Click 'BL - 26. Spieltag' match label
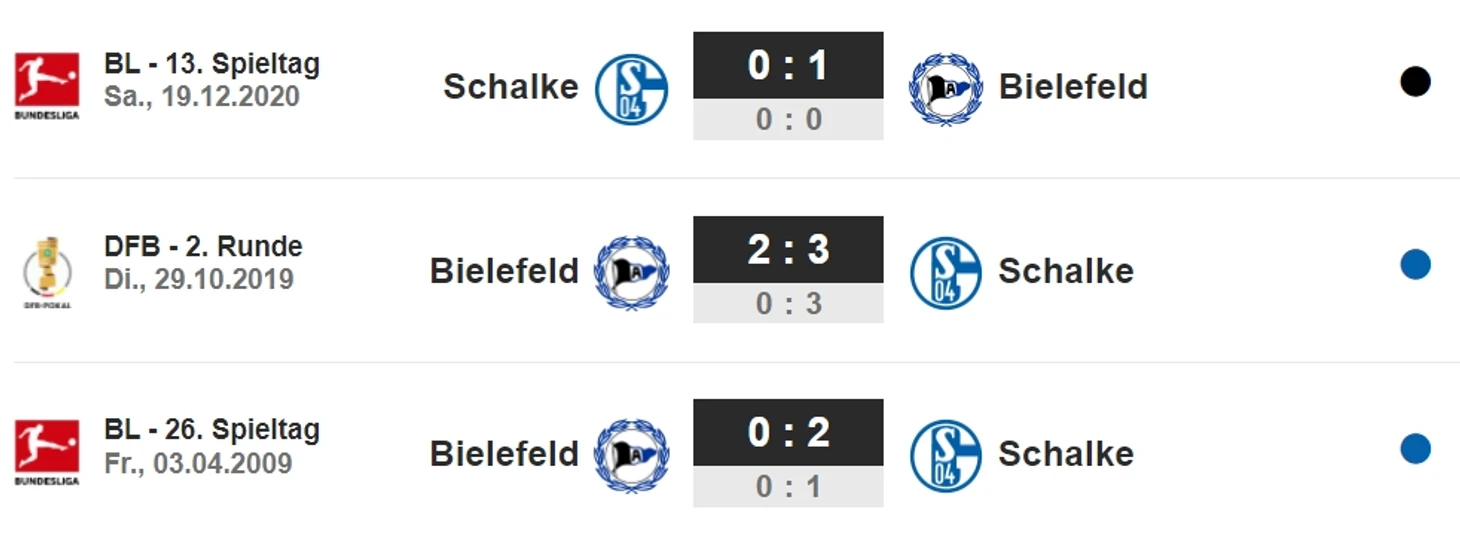 click(x=212, y=430)
